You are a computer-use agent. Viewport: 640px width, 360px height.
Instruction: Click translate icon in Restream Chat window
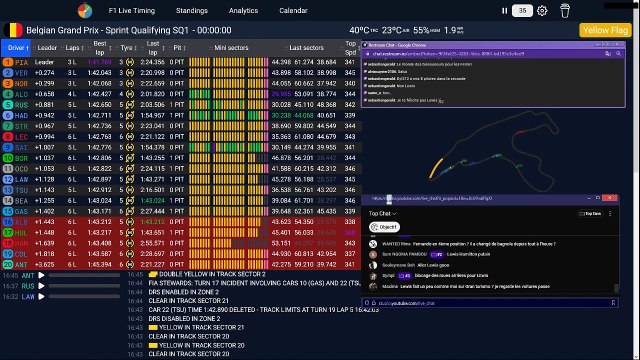[x=608, y=53]
